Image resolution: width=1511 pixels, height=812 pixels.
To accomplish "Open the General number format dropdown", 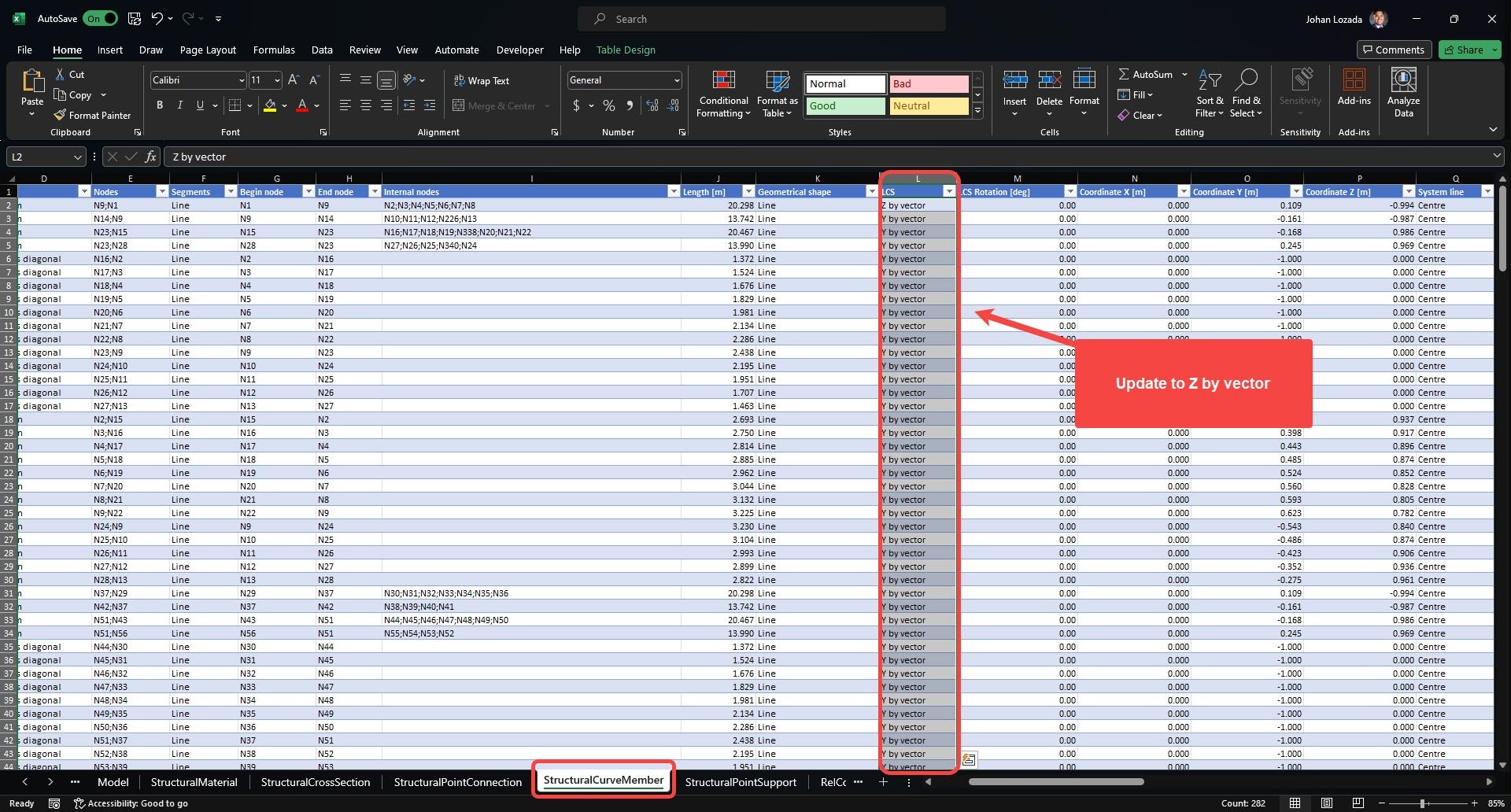I will coord(677,79).
